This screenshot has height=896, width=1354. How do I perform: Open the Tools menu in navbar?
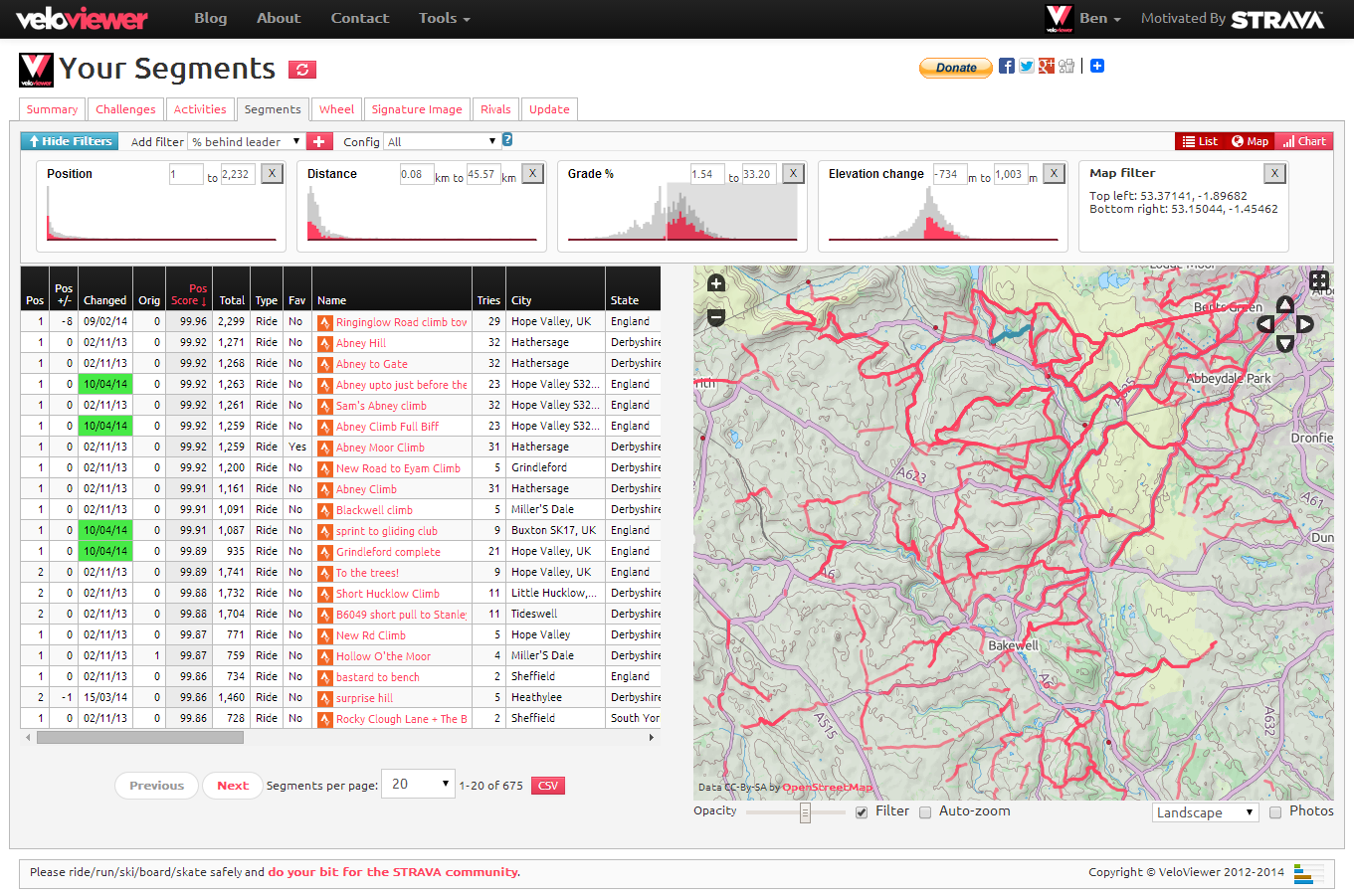tap(444, 18)
